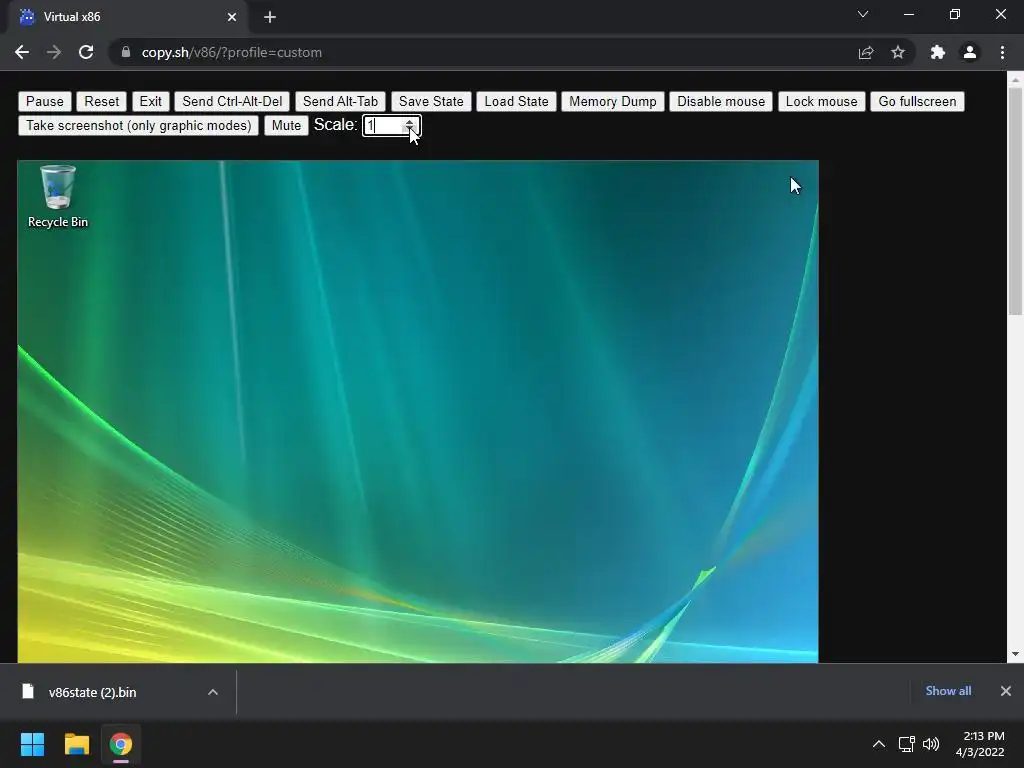Open downloaded v86state (2).bin file
This screenshot has width=1024, height=768.
(91, 692)
